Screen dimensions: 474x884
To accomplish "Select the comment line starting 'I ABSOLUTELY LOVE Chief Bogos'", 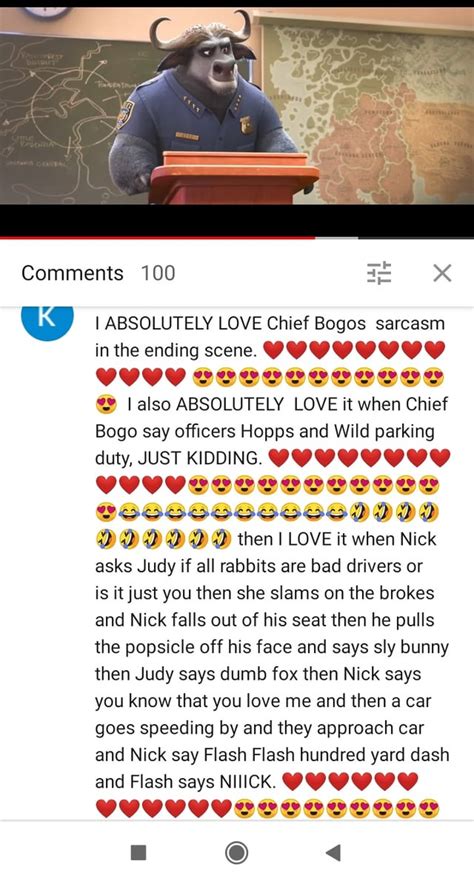I will (270, 324).
